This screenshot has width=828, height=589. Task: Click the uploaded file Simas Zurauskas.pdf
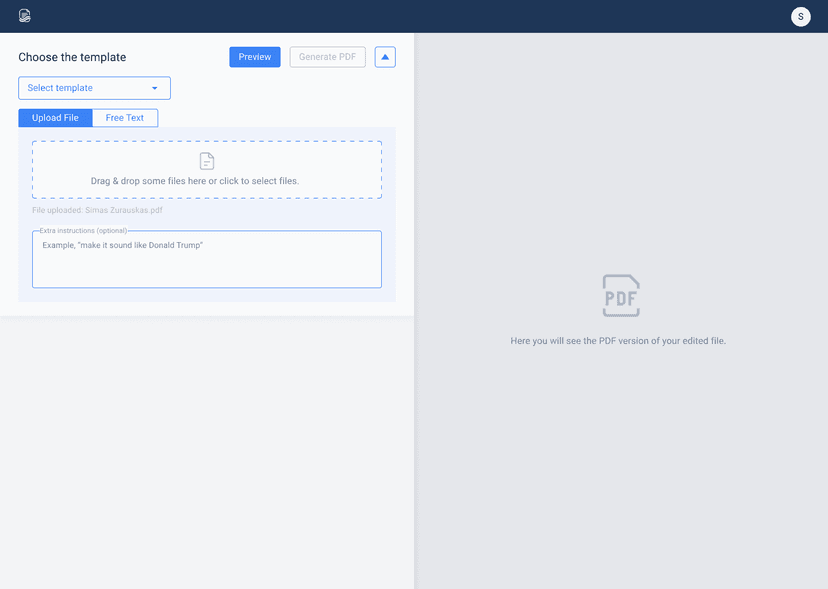click(x=97, y=210)
